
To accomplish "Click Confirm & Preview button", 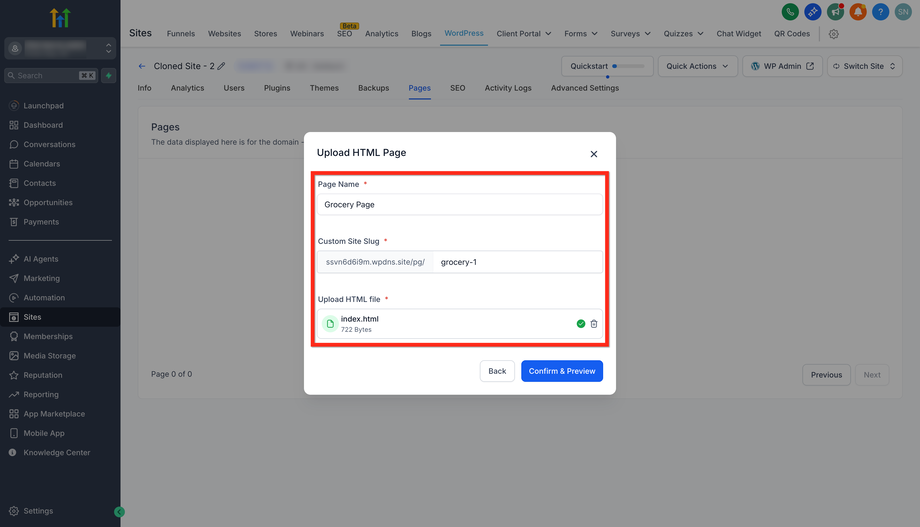I will (562, 371).
